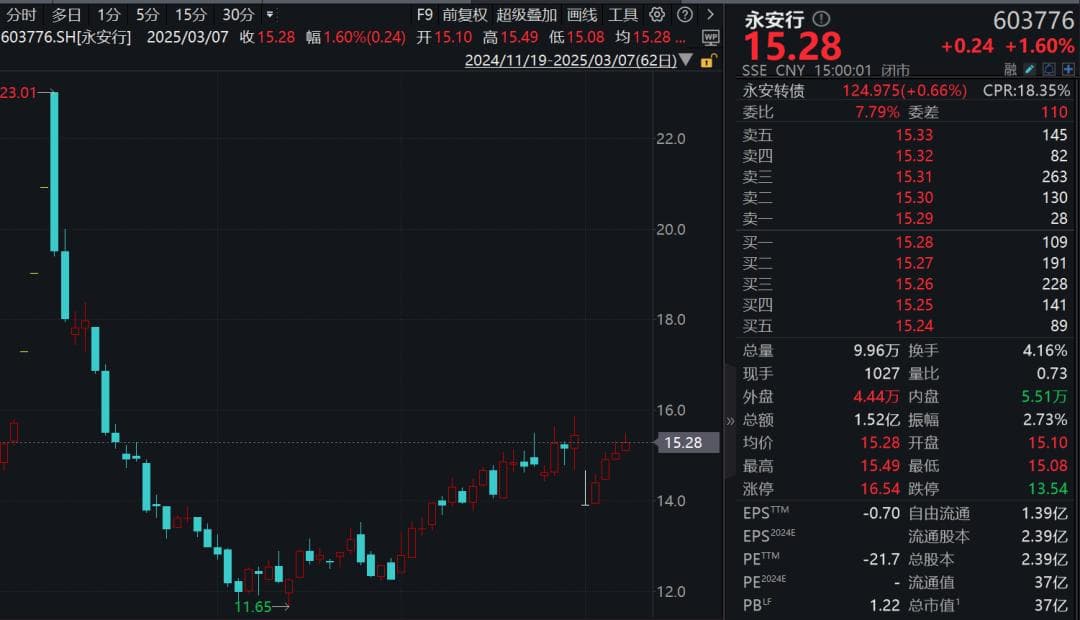Switch to 分时 intraday chart
The image size is (1080, 620).
coord(21,14)
